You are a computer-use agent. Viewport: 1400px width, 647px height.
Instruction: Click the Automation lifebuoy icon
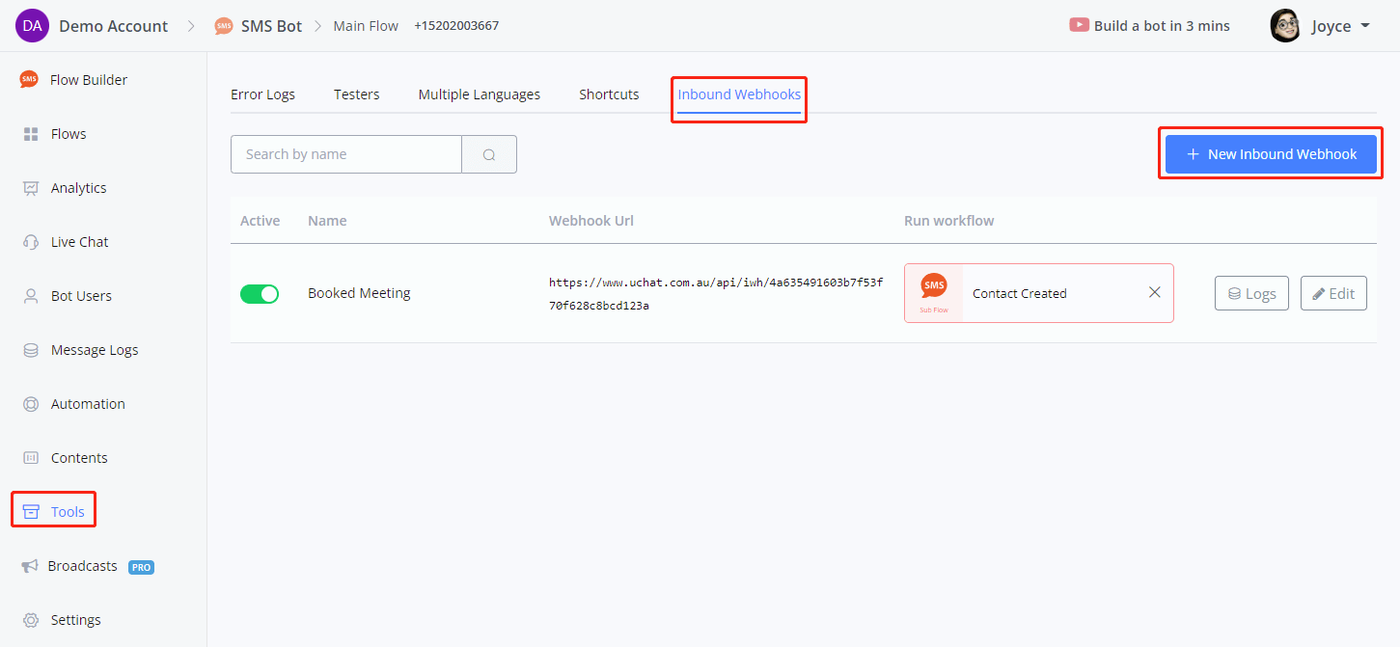pos(31,404)
